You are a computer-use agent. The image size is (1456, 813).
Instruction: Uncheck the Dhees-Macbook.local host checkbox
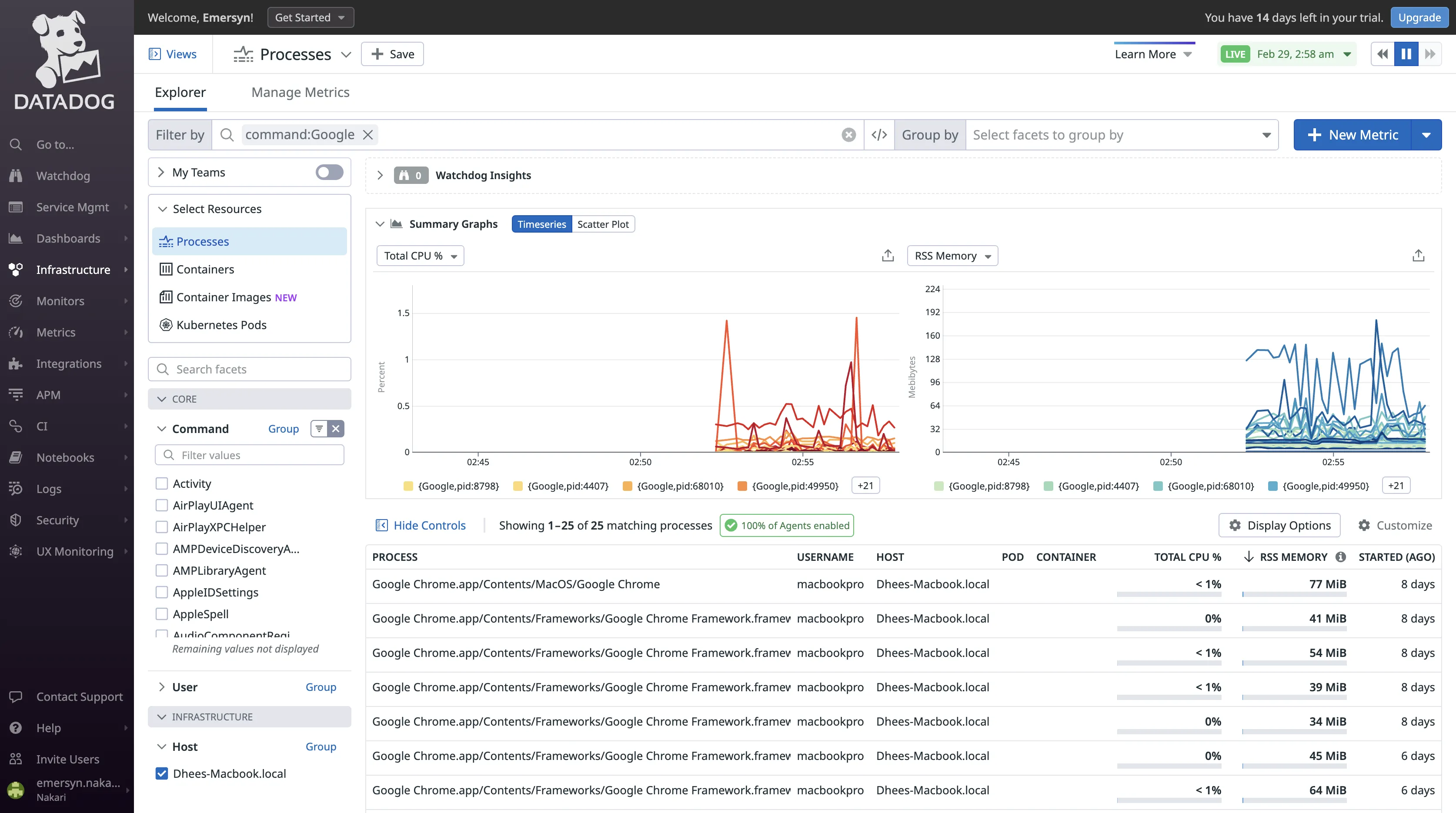pyautogui.click(x=162, y=773)
